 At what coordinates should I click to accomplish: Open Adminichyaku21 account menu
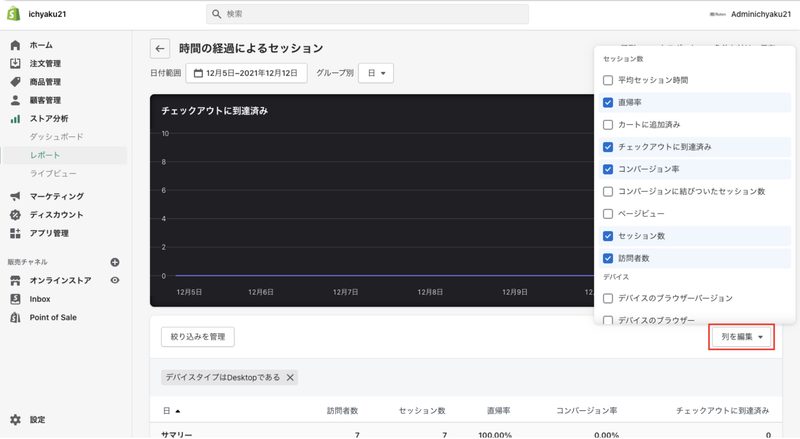(x=750, y=14)
